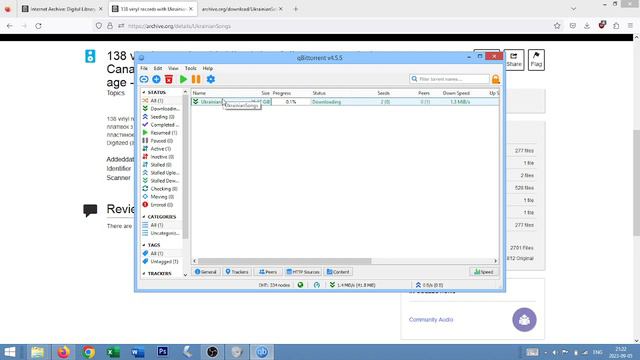Bookmark this page with star icon
Image resolution: width=640 pixels, height=360 pixels.
pyautogui.click(x=557, y=26)
